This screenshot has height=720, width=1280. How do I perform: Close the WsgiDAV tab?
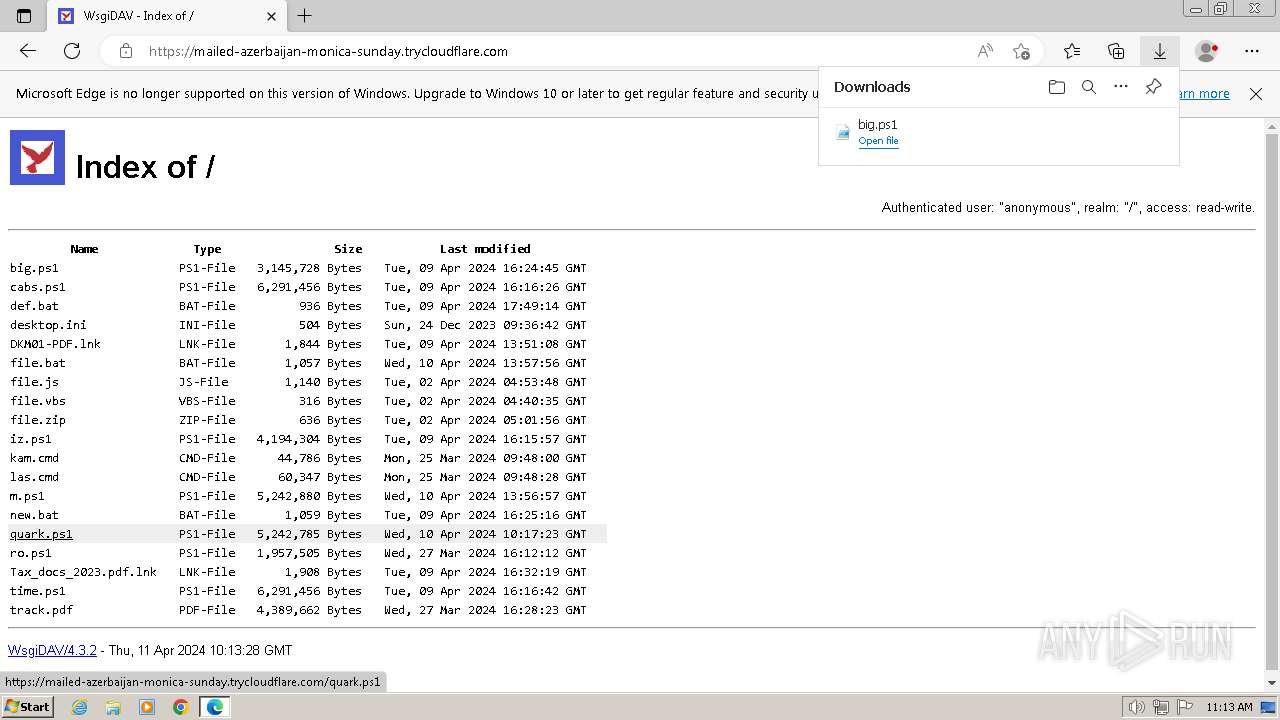pyautogui.click(x=272, y=16)
